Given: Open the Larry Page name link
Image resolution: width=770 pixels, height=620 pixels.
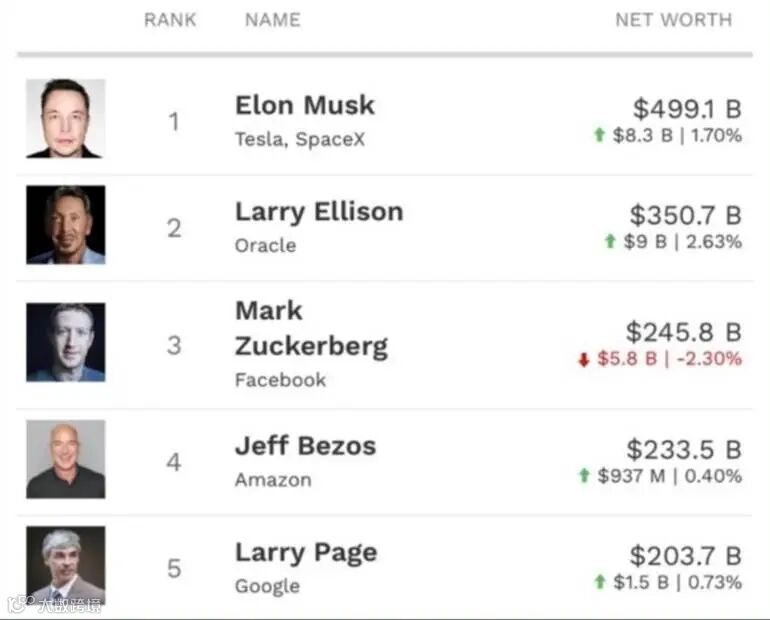Looking at the screenshot, I should pyautogui.click(x=306, y=553).
